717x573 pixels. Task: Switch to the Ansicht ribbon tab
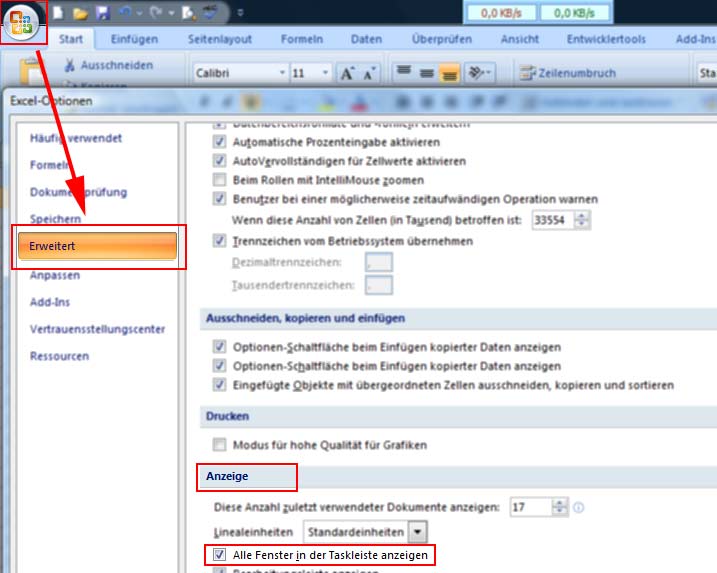pyautogui.click(x=520, y=39)
